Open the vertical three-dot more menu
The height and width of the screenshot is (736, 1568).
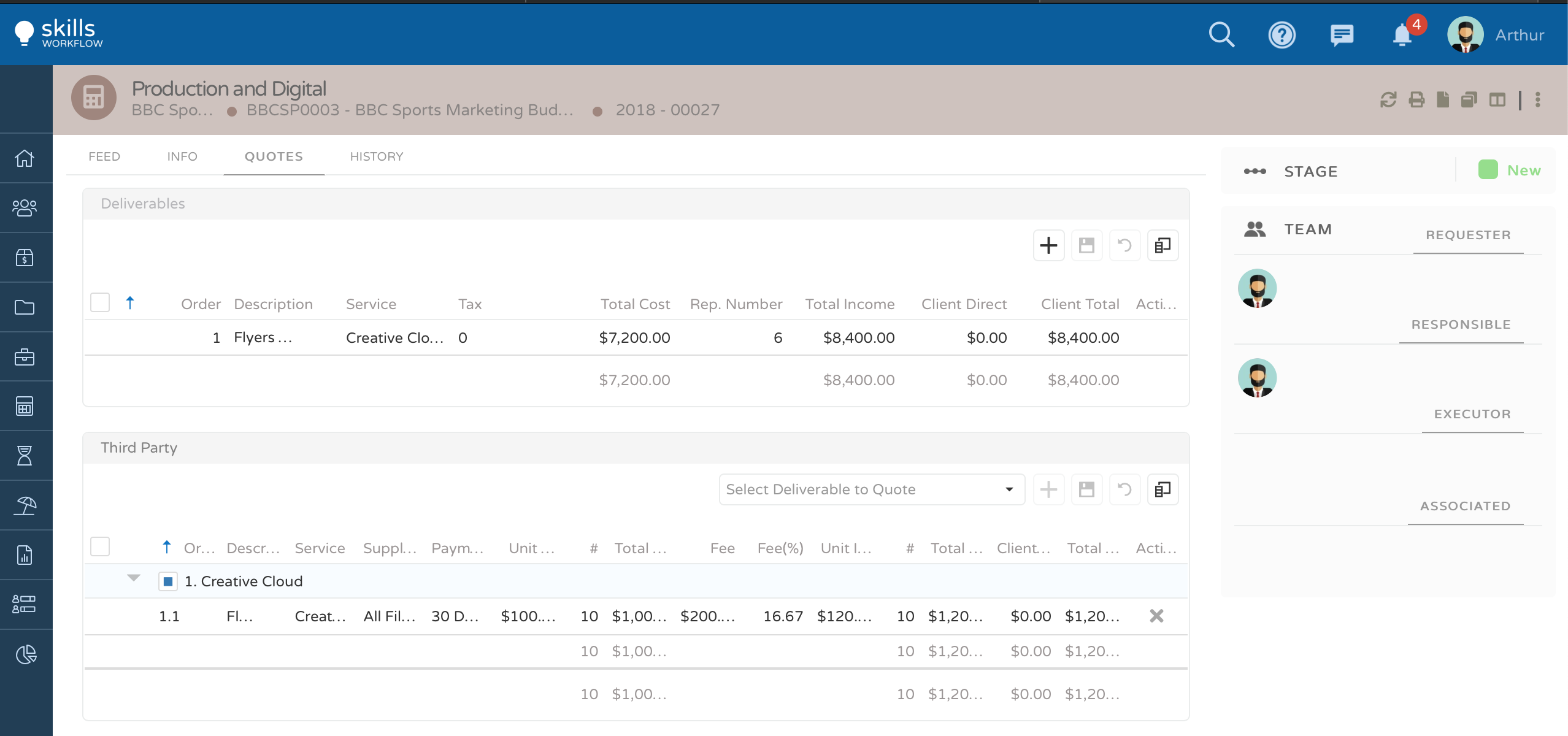pos(1538,99)
